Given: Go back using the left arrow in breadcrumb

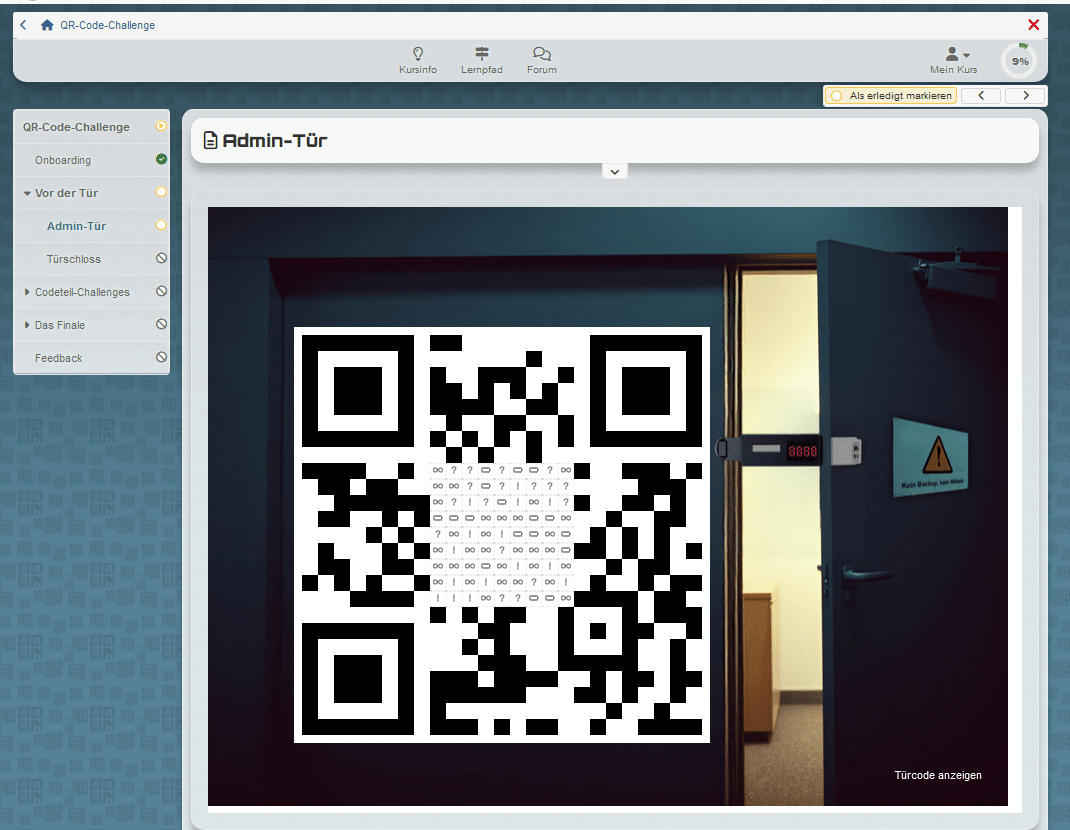Looking at the screenshot, I should pyautogui.click(x=23, y=25).
